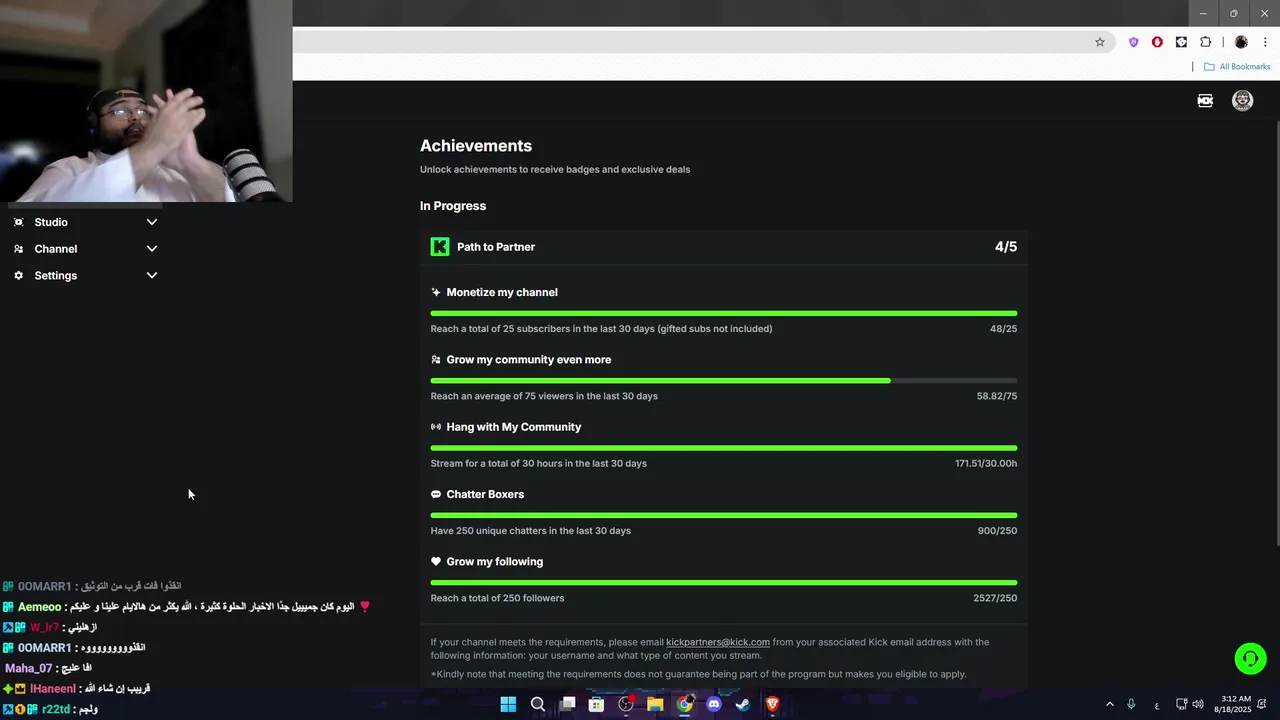Click the Studio sidebar icon
The width and height of the screenshot is (1280, 720).
coord(18,222)
